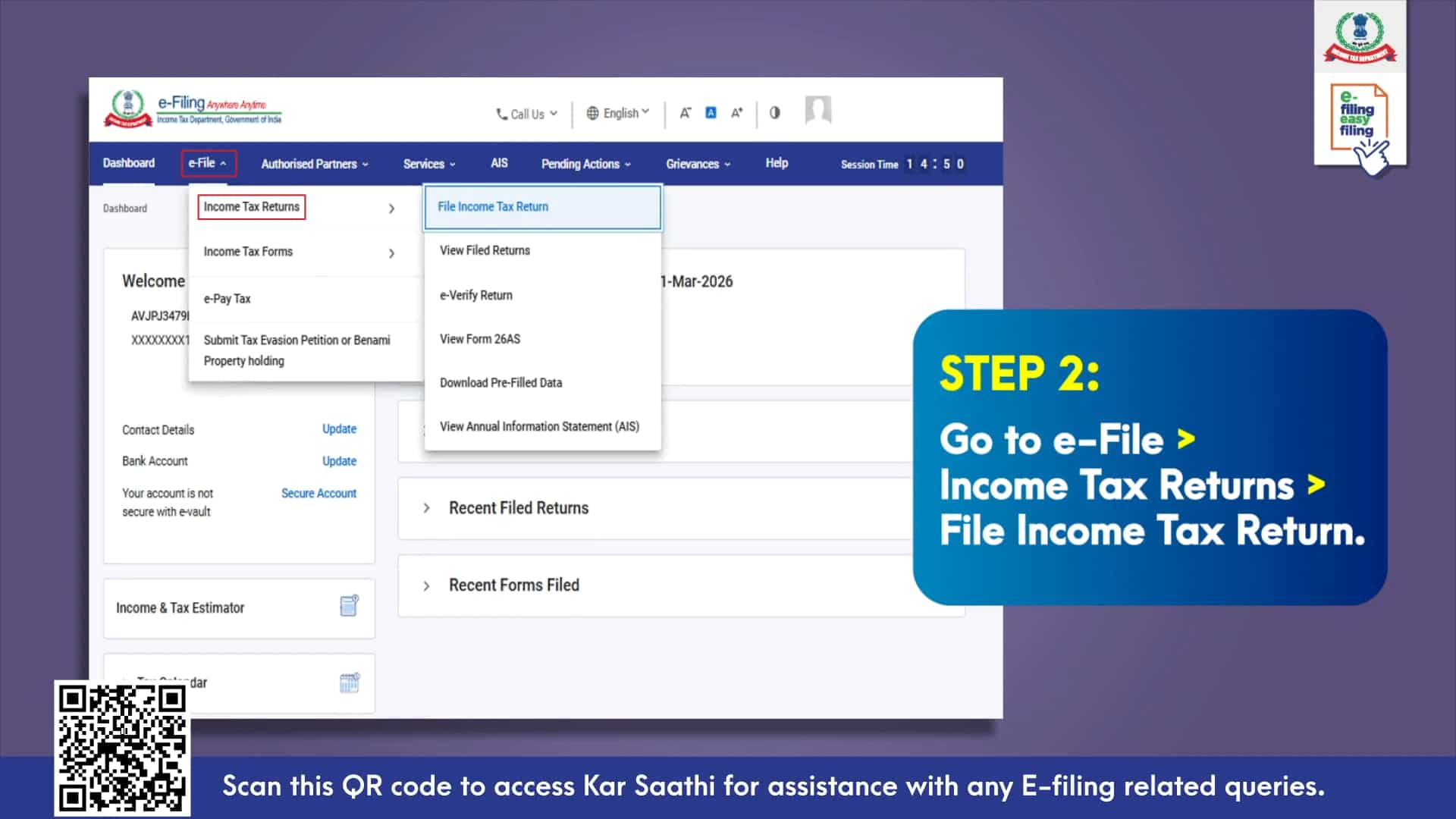Open Services menu
Image resolution: width=1456 pixels, height=819 pixels.
(x=429, y=164)
